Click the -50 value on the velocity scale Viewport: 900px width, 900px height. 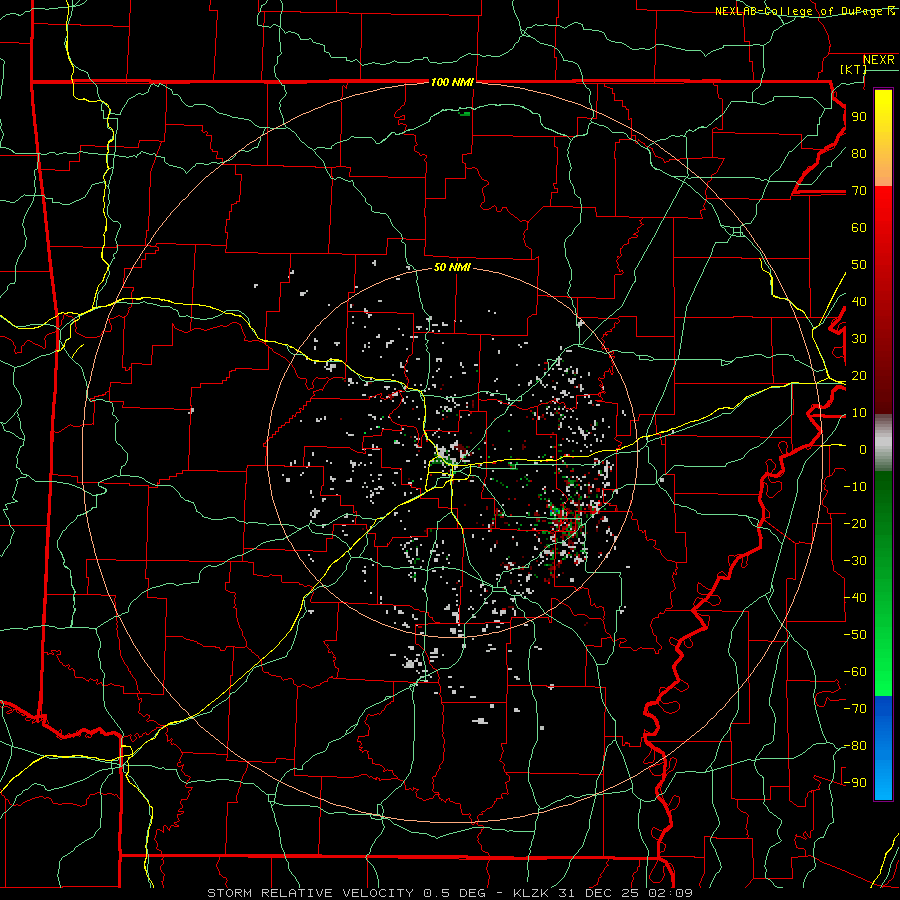click(x=855, y=635)
